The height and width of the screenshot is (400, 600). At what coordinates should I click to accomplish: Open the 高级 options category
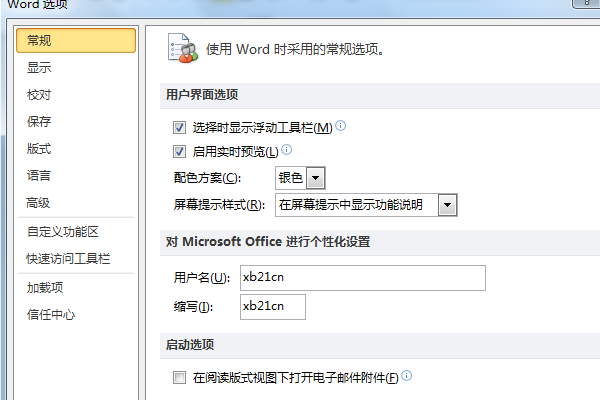tap(38, 203)
